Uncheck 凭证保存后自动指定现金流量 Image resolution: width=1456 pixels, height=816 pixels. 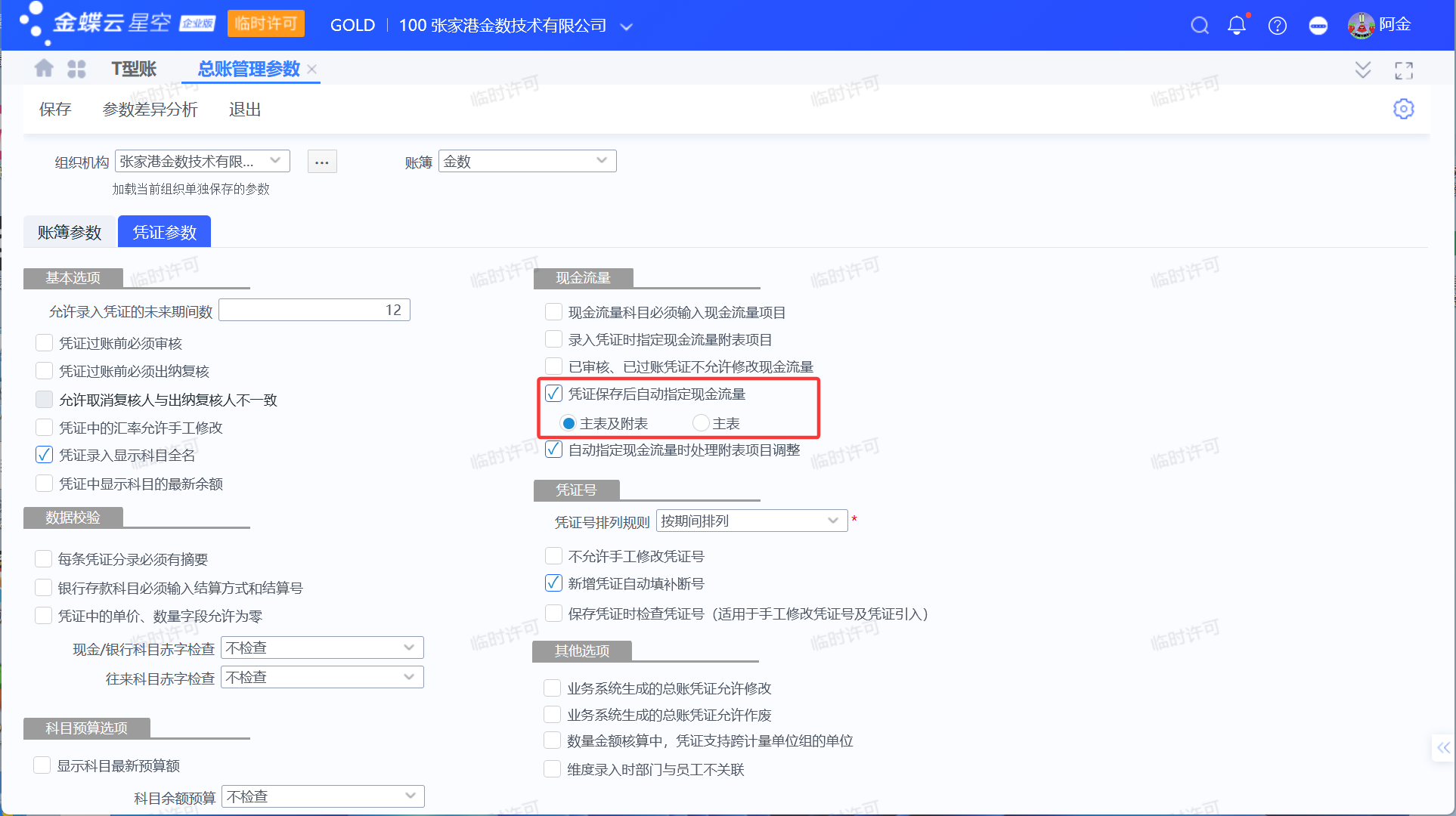coord(554,394)
